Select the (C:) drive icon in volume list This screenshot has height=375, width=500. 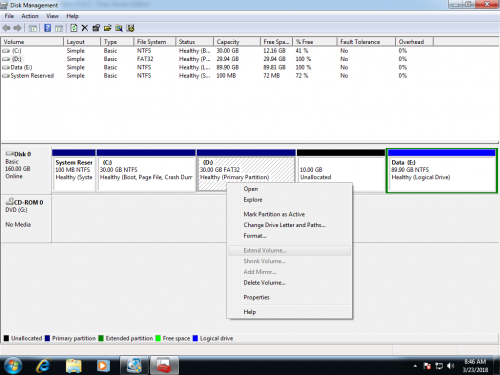6,51
